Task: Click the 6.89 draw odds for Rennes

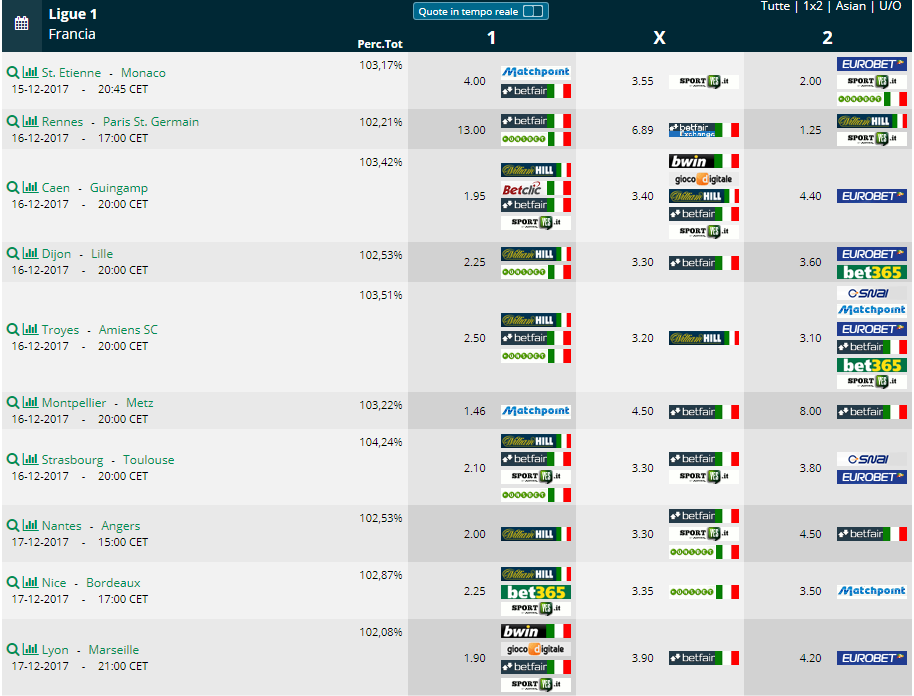Action: pyautogui.click(x=642, y=130)
